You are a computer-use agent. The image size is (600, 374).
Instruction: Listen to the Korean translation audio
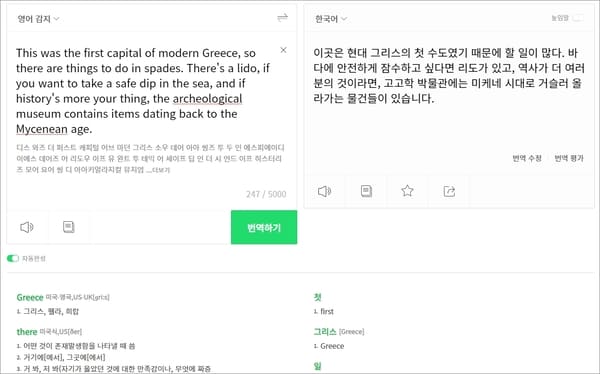324,191
